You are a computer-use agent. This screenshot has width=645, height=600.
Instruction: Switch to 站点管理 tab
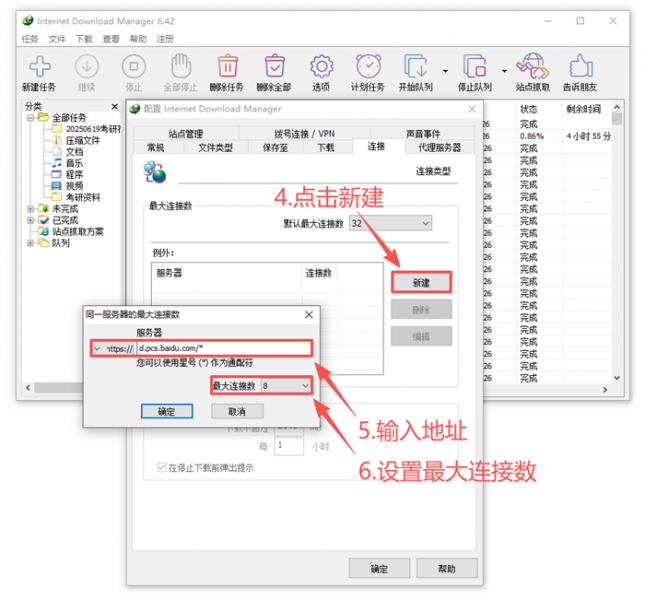point(186,134)
